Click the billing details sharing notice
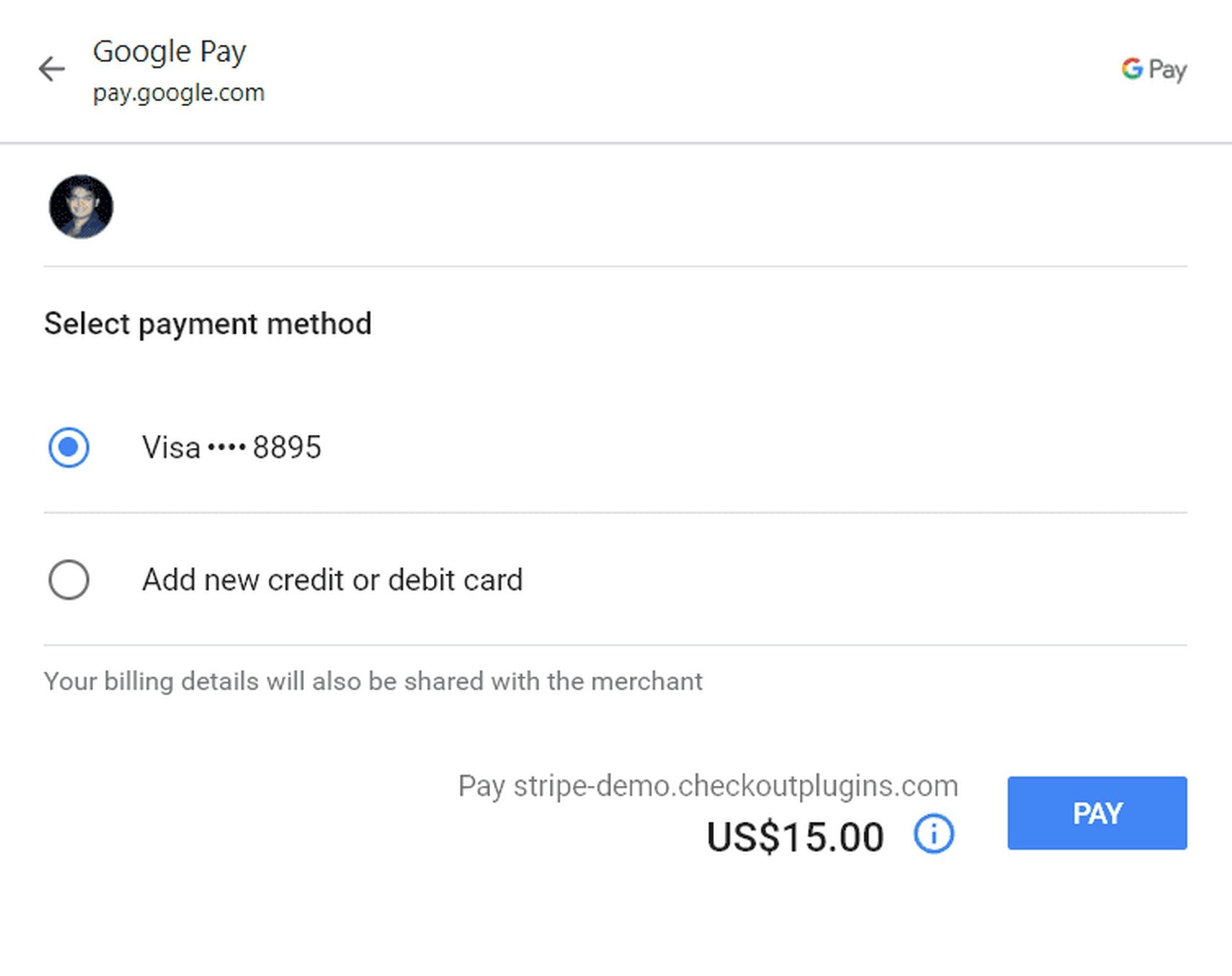The image size is (1232, 976). tap(372, 681)
